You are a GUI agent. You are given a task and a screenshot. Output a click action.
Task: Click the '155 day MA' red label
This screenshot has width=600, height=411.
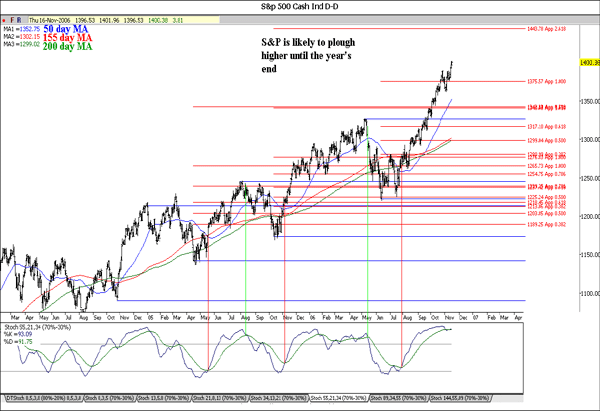coord(67,38)
